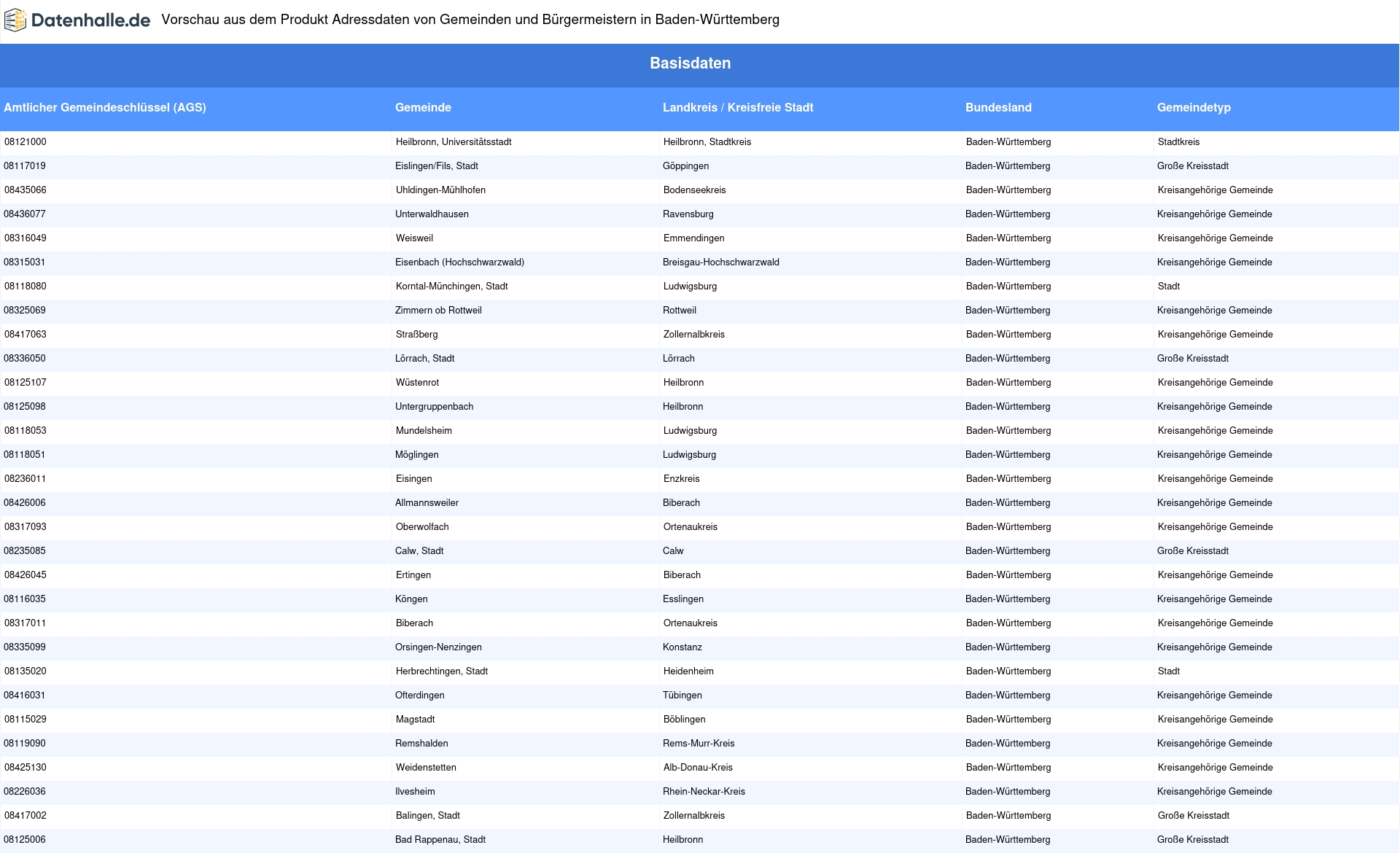Image resolution: width=1400 pixels, height=853 pixels.
Task: Select Untergruppenbach entry
Action: point(435,407)
